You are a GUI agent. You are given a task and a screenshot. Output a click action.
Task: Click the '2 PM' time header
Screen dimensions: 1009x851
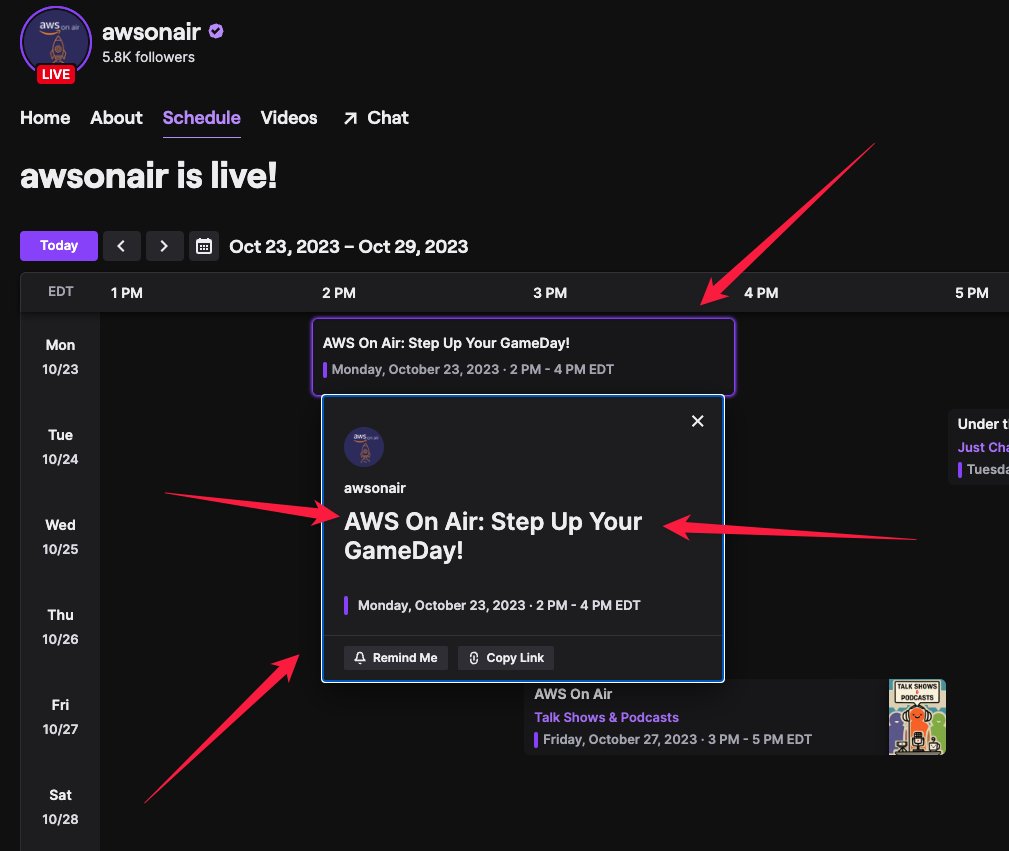click(339, 293)
